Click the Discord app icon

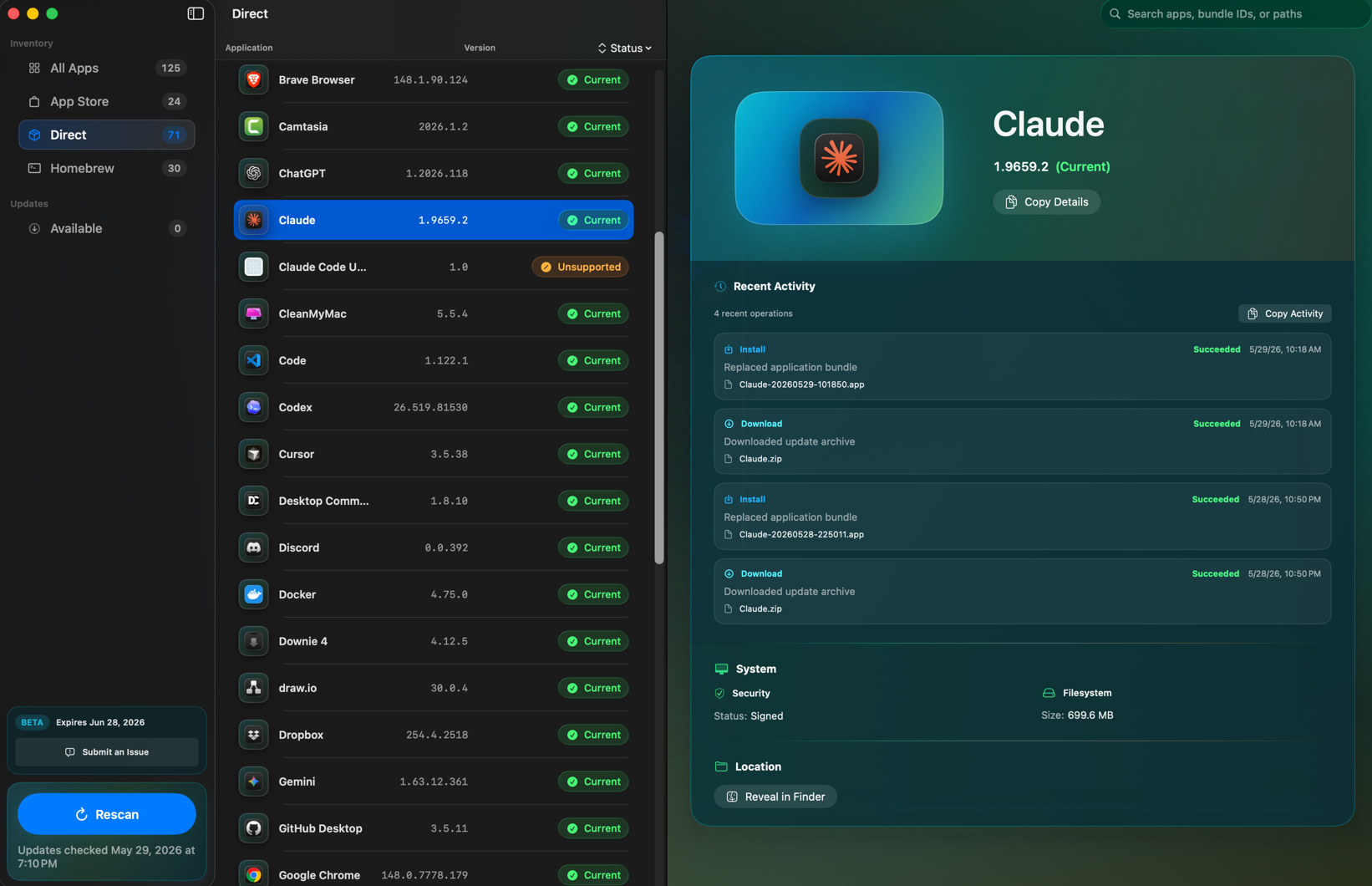pos(254,547)
